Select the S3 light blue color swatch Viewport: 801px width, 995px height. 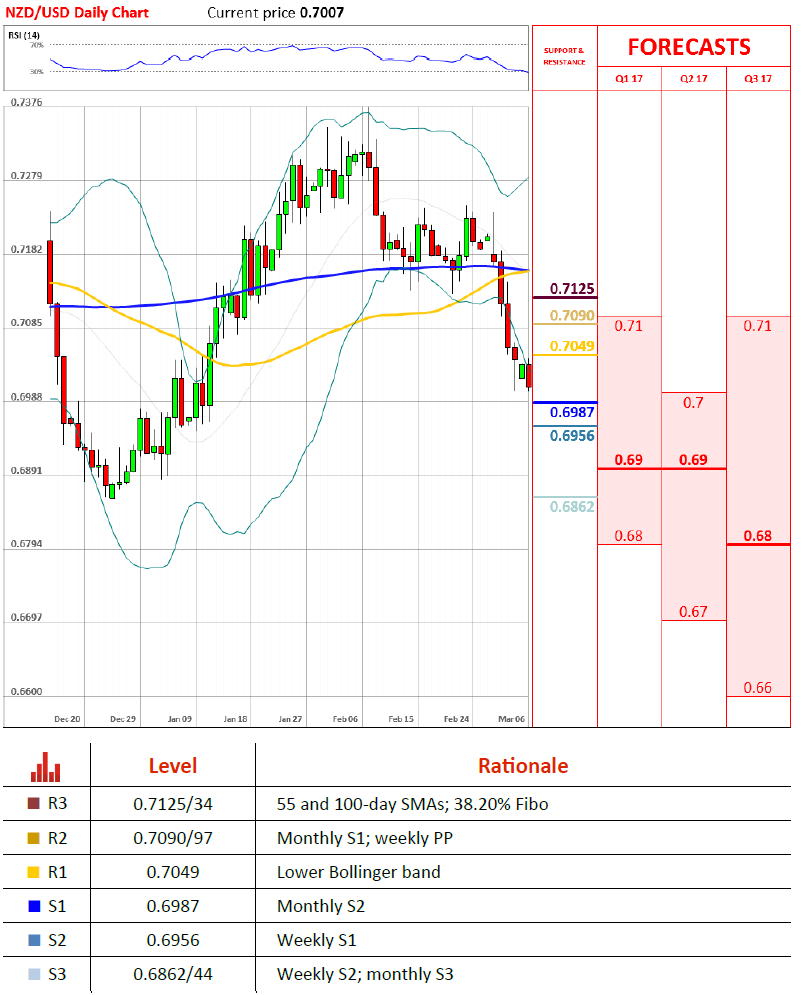coord(35,974)
